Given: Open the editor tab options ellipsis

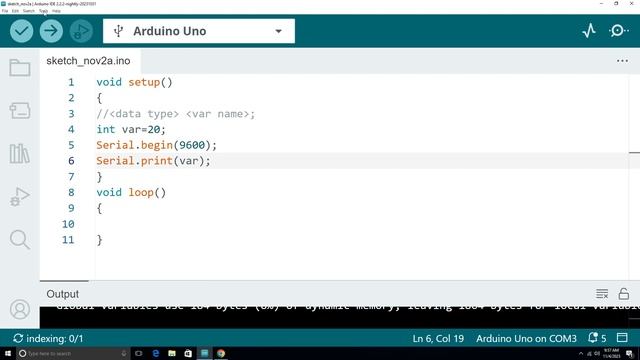Looking at the screenshot, I should tap(622, 61).
